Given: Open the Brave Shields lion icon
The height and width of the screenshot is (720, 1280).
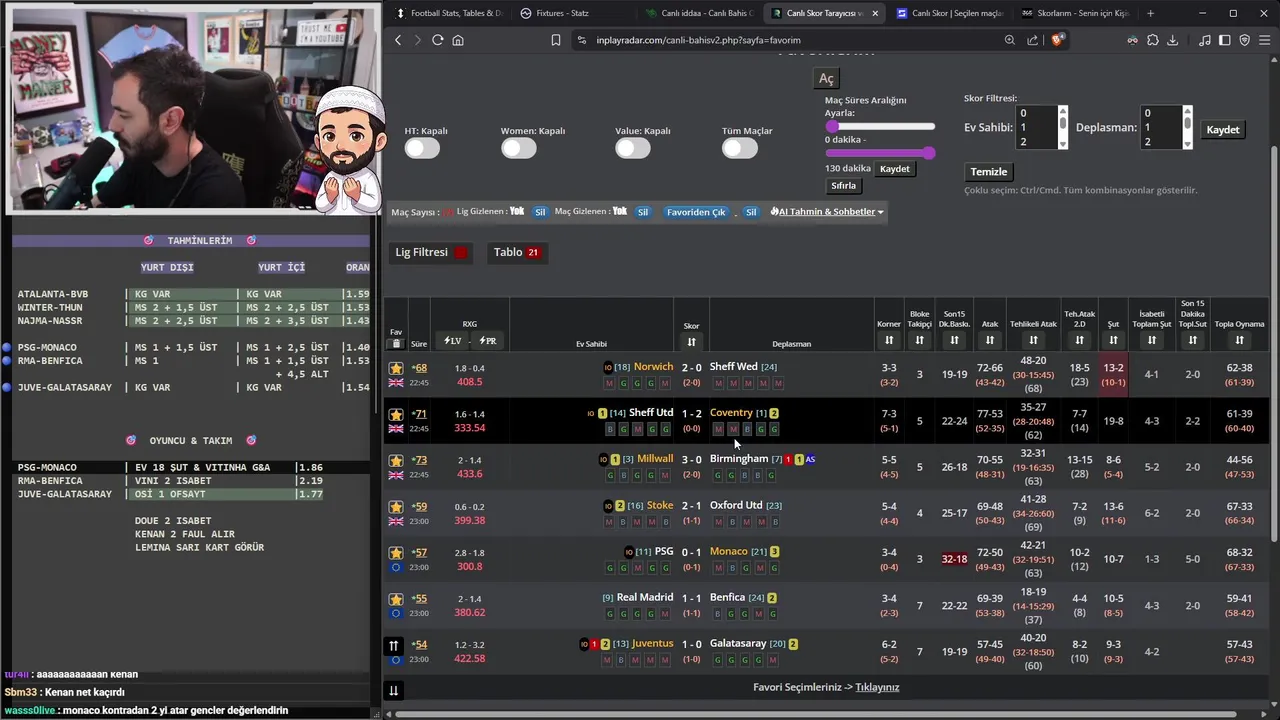Looking at the screenshot, I should [x=1058, y=40].
